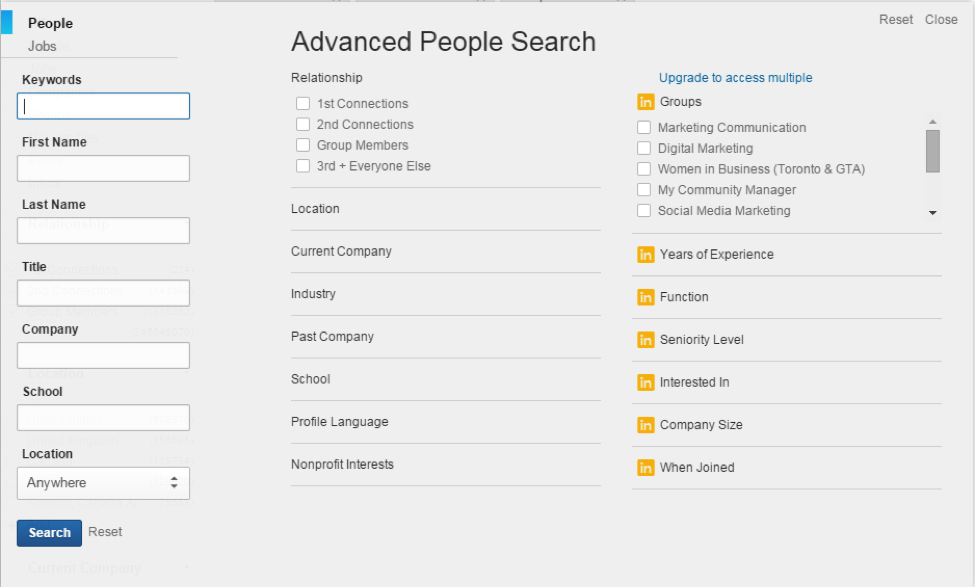The width and height of the screenshot is (975, 588).
Task: Open the Upgrade to access multiple link
Action: (736, 78)
